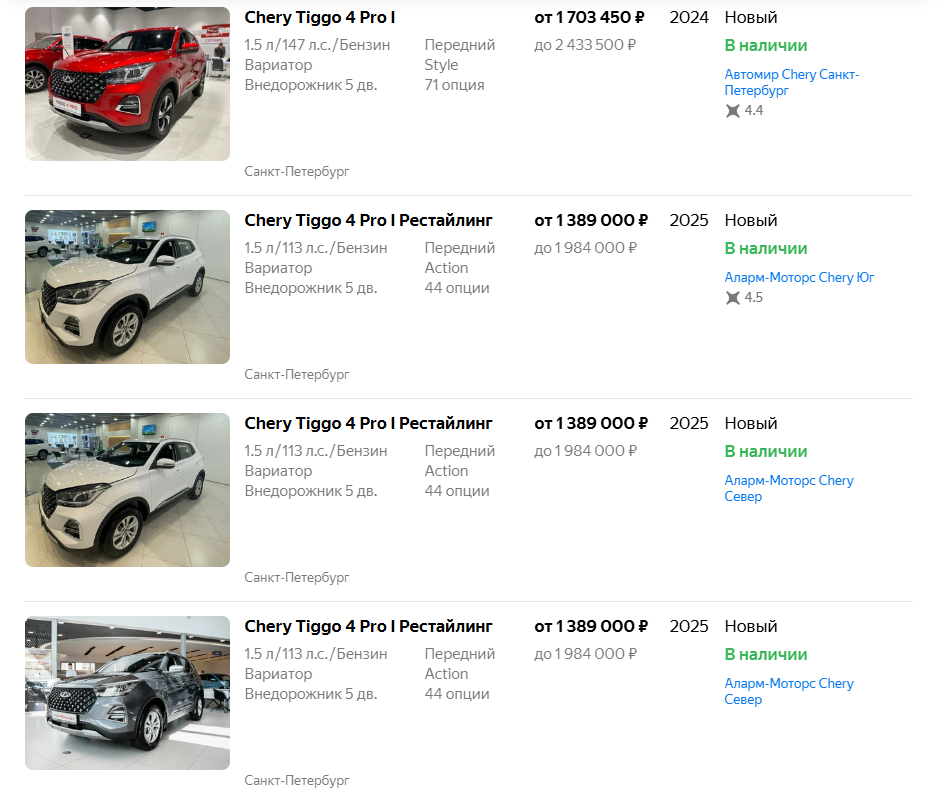The image size is (942, 799).
Task: Click price от 1 389 000 ₽ in the Chery Юг listing
Action: (x=591, y=220)
